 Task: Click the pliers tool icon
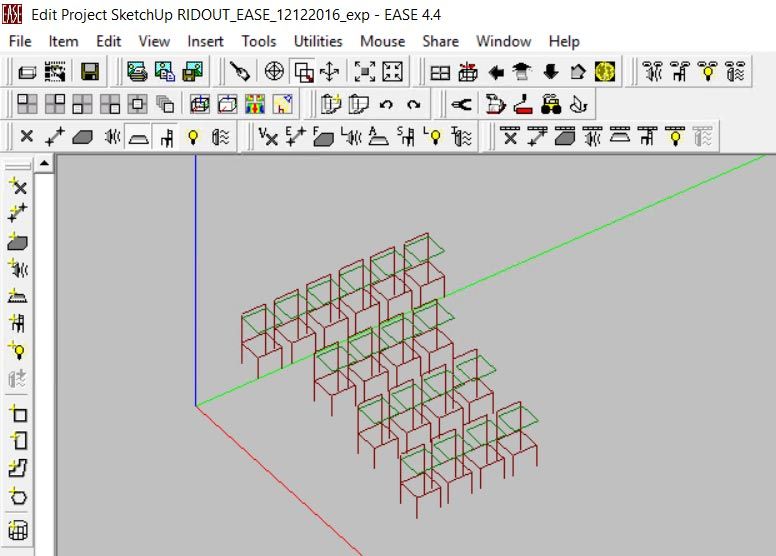coord(461,104)
